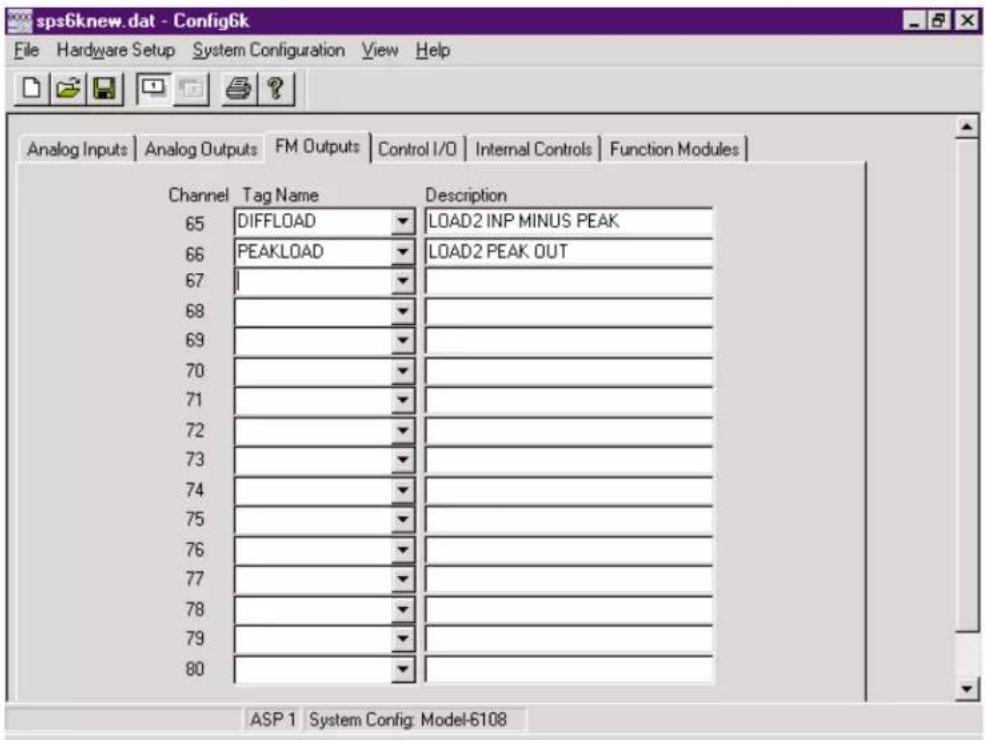Click the Print toolbar icon

238,89
